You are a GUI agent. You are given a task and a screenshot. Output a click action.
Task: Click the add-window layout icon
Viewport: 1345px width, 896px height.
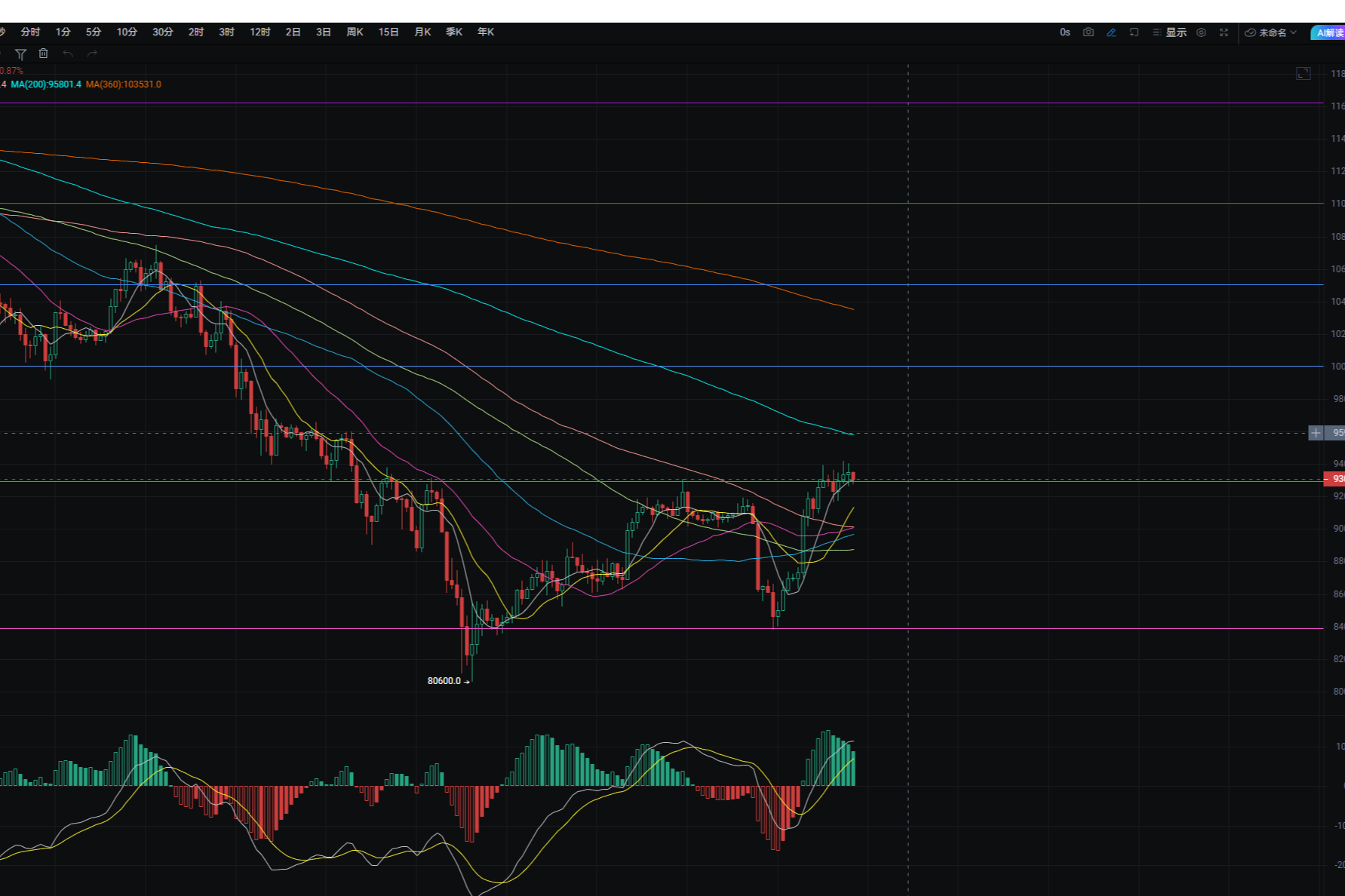(1134, 32)
